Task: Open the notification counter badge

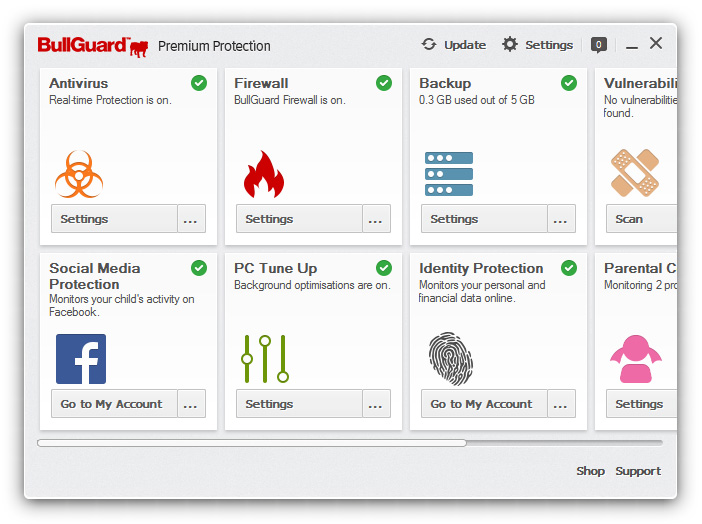Action: 598,45
